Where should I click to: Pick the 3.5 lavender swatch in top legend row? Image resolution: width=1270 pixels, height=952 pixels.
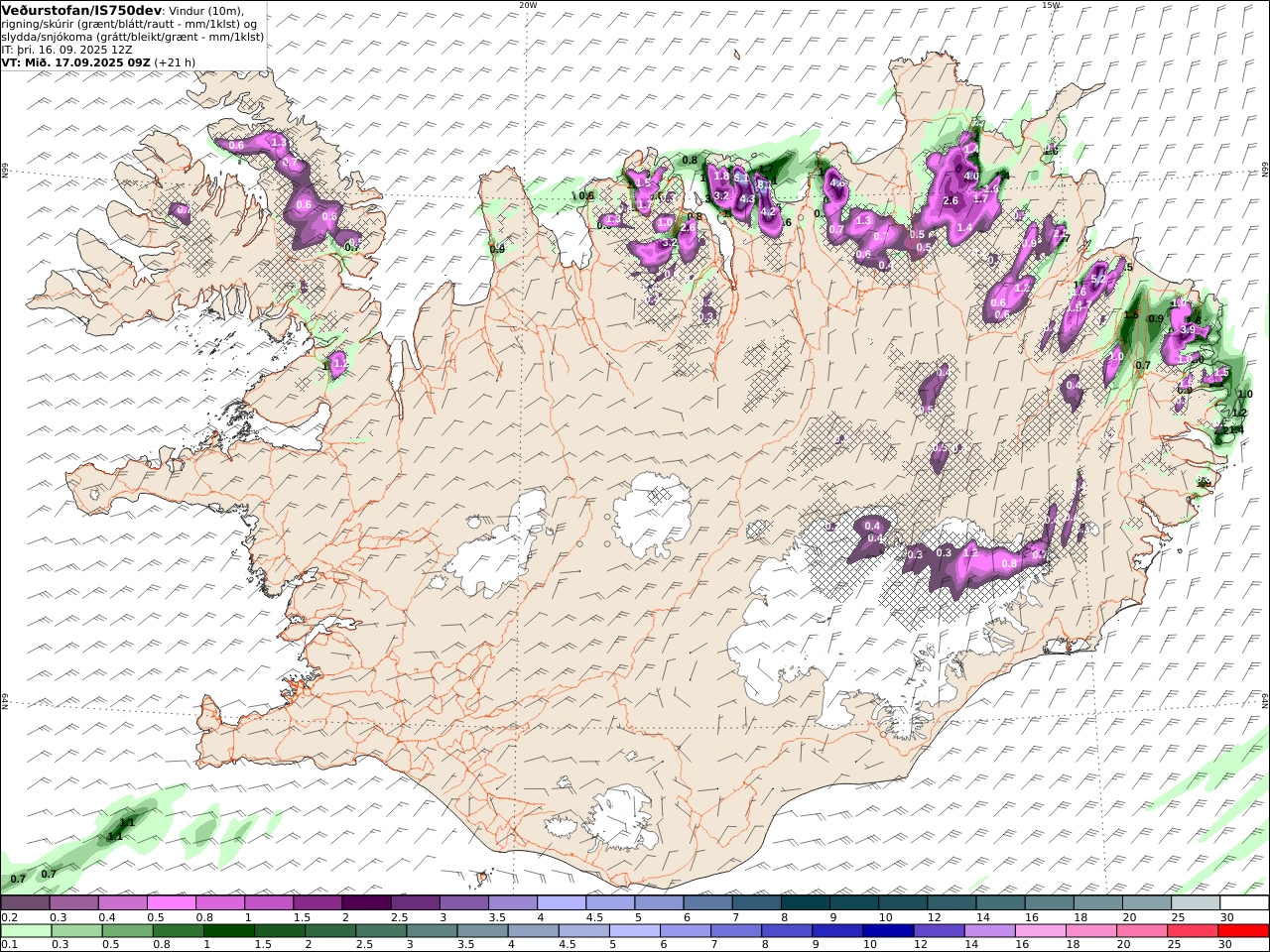tap(512, 903)
